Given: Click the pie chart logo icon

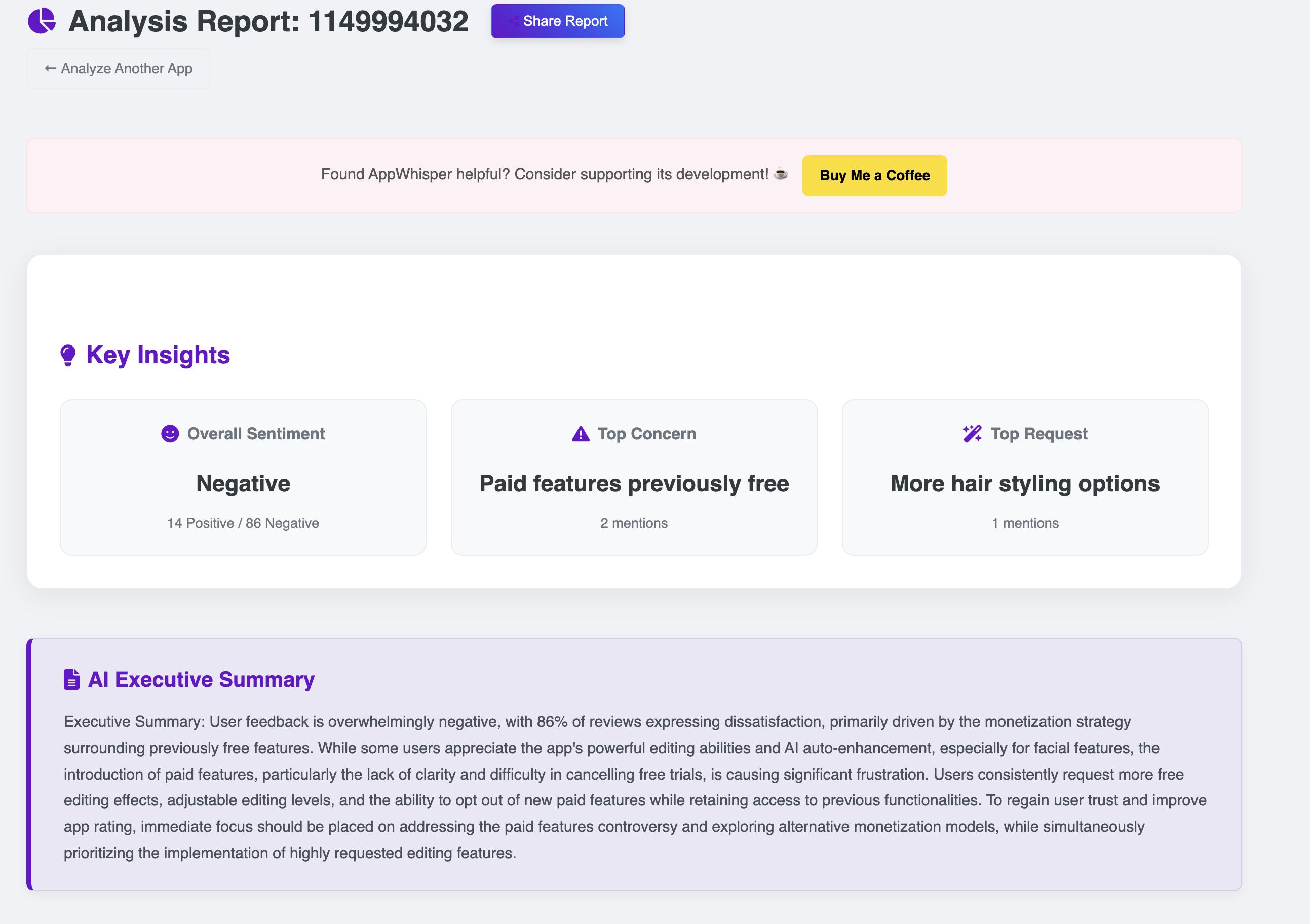Looking at the screenshot, I should (x=42, y=21).
